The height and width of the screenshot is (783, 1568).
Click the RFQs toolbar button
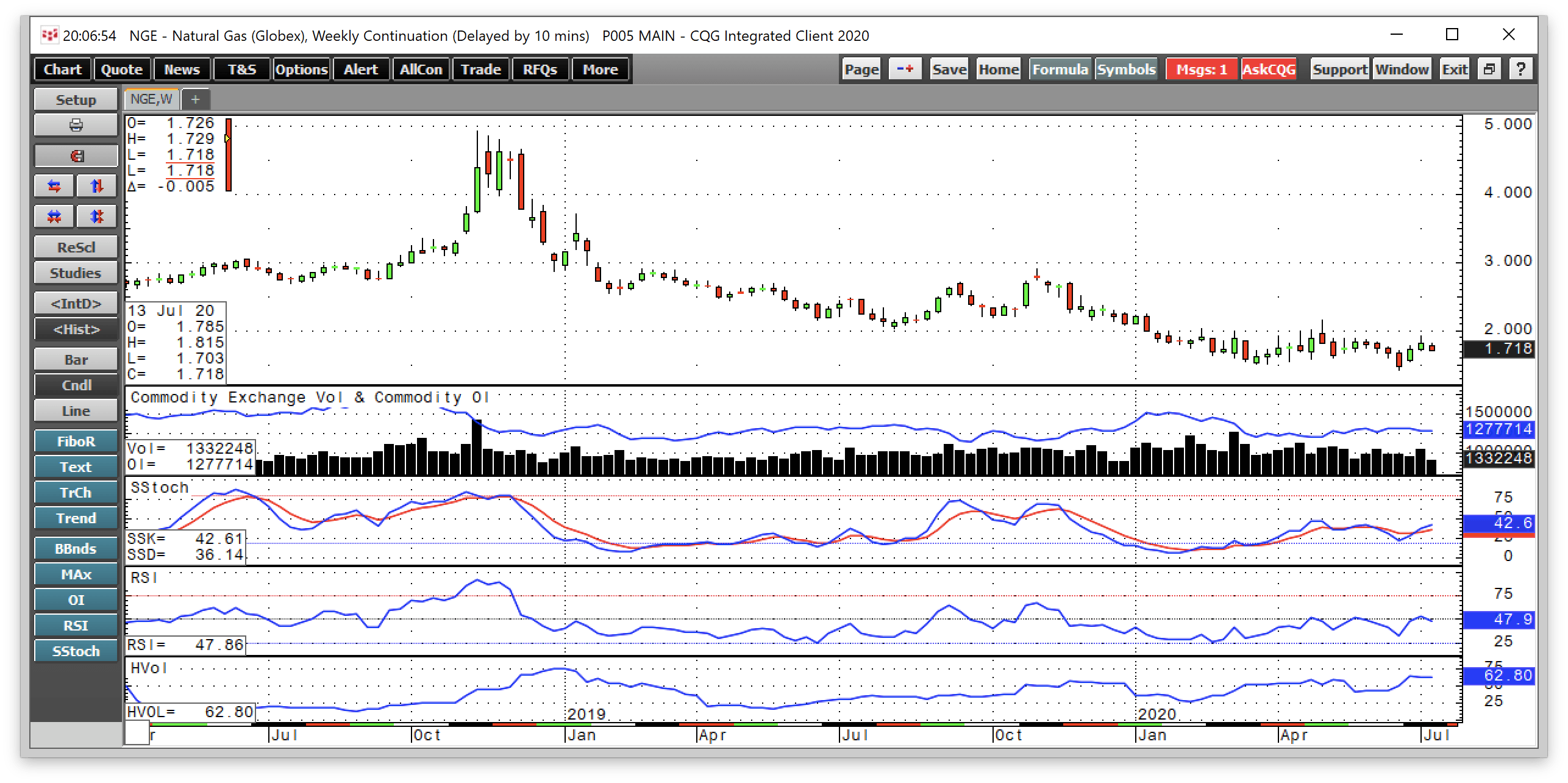click(x=540, y=70)
